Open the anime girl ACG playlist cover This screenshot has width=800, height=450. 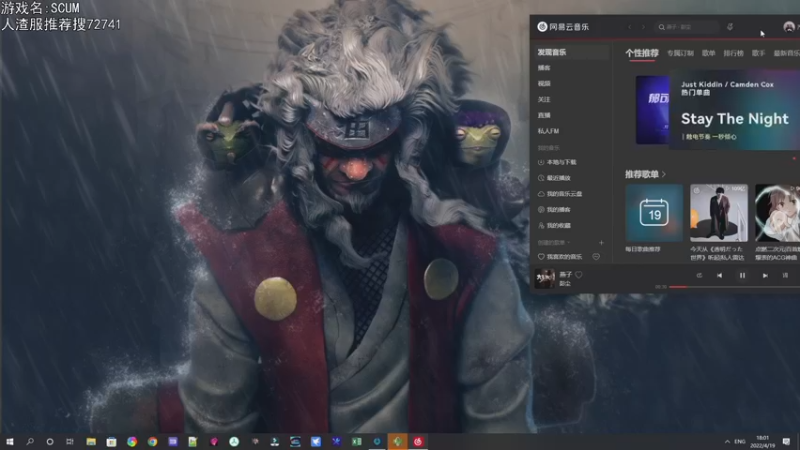(x=778, y=213)
